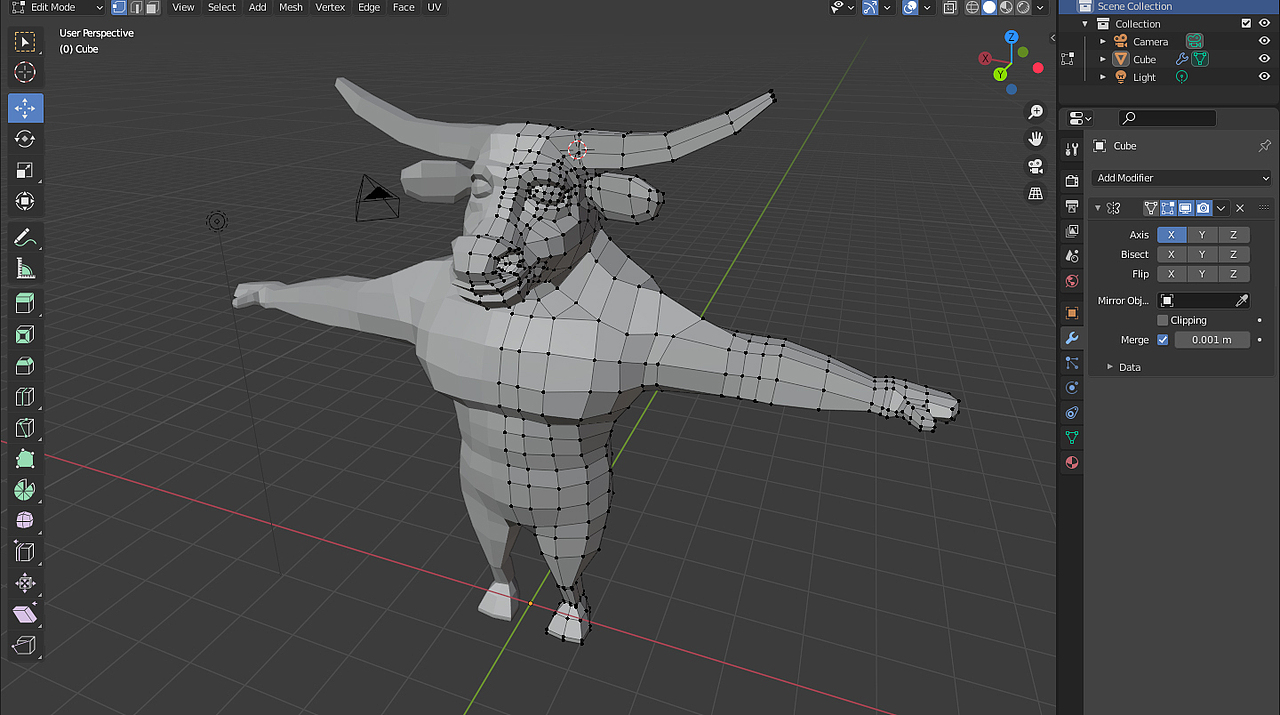Hide the Camera in outliner
The height and width of the screenshot is (715, 1280).
tap(1264, 41)
